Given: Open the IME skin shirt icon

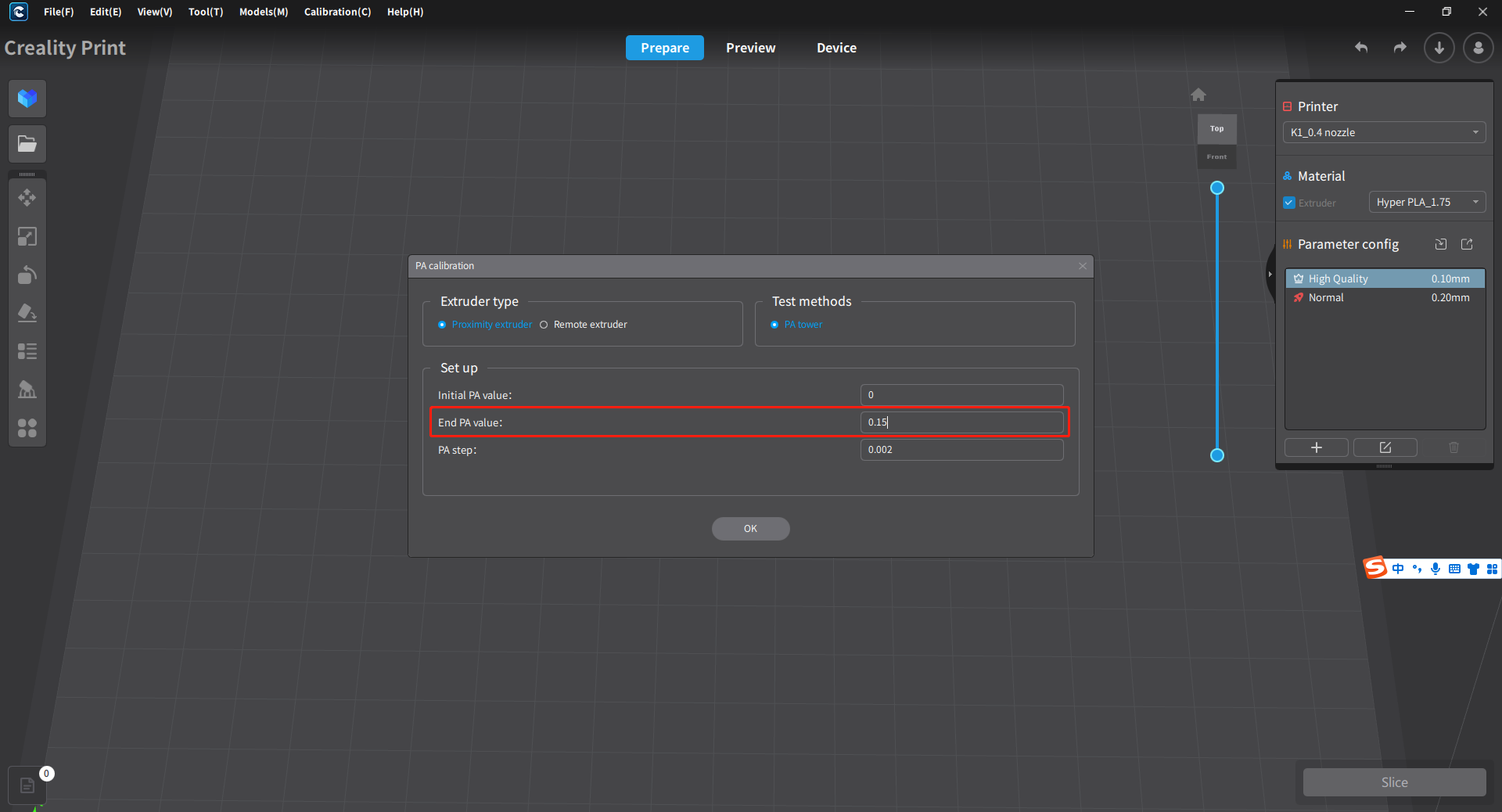Looking at the screenshot, I should point(1474,569).
